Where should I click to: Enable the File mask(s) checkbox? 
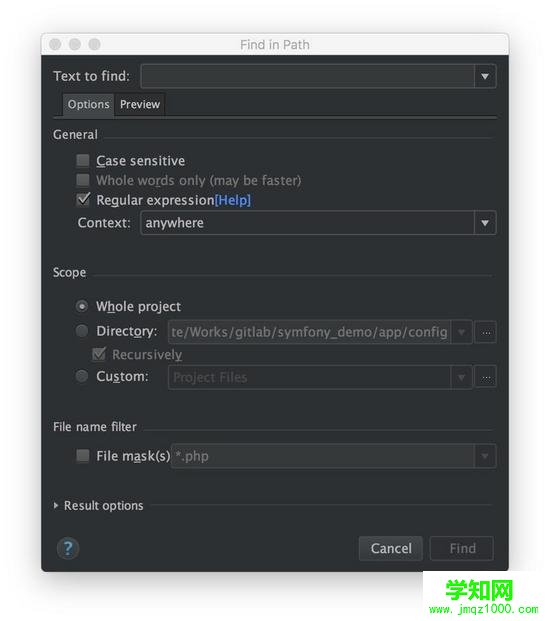pyautogui.click(x=83, y=456)
